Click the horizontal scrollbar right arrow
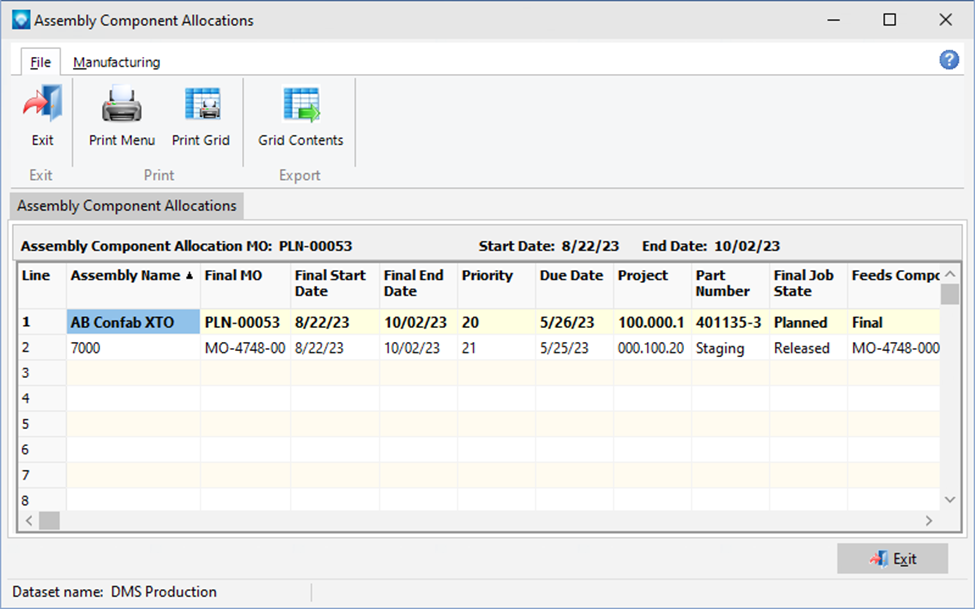975x609 pixels. coord(929,521)
